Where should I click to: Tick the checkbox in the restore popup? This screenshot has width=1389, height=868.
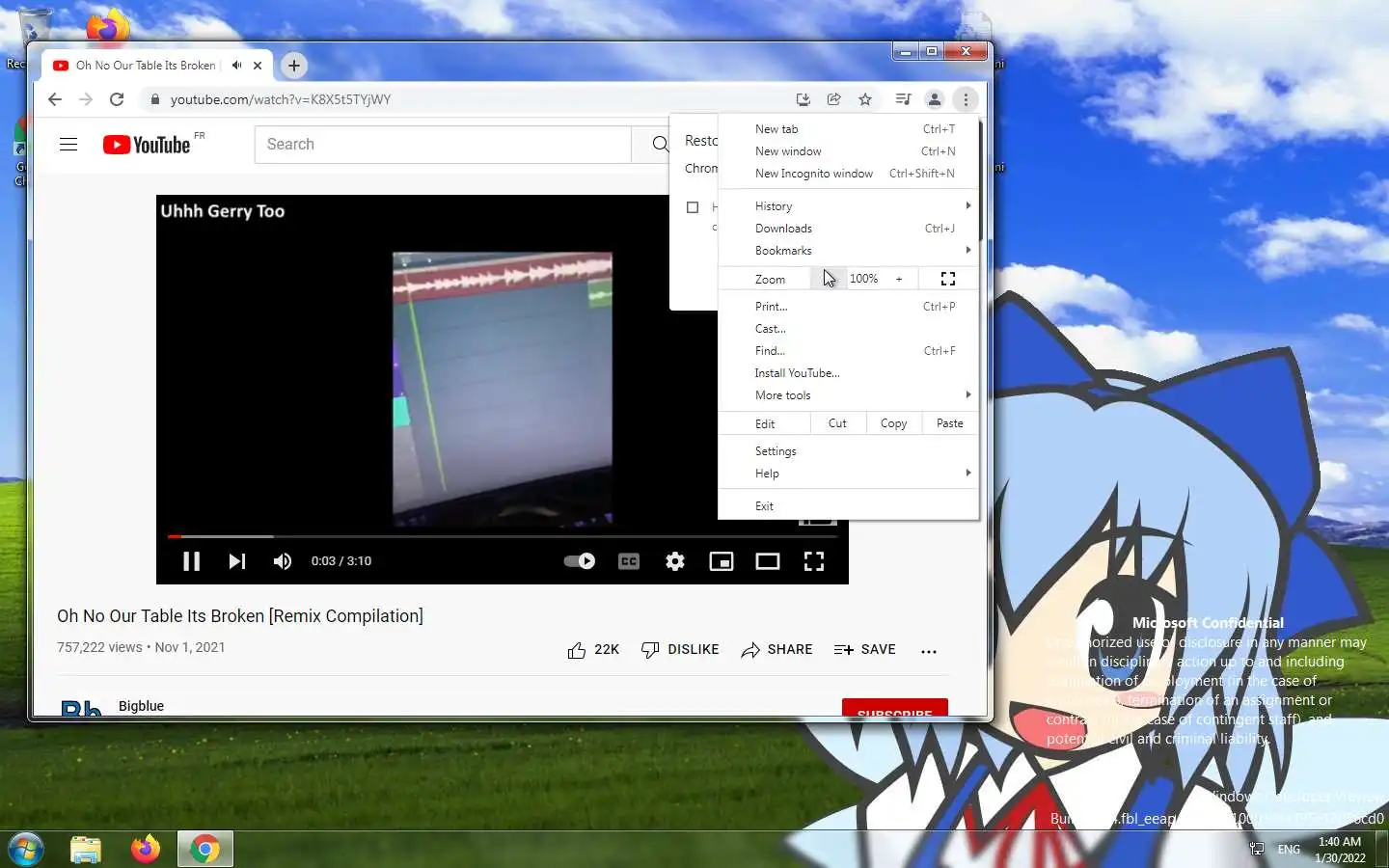[693, 207]
